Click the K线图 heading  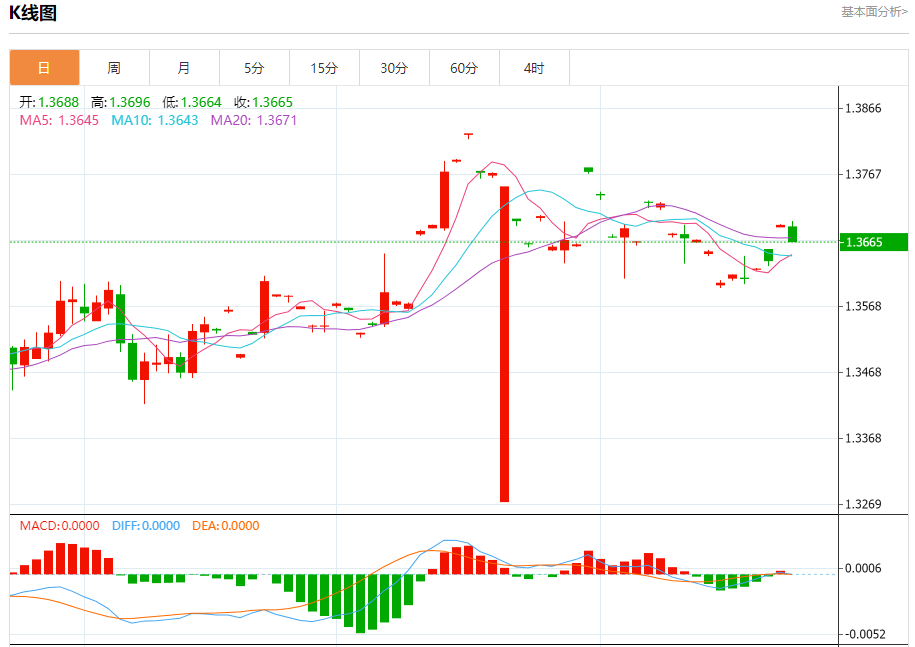(33, 13)
